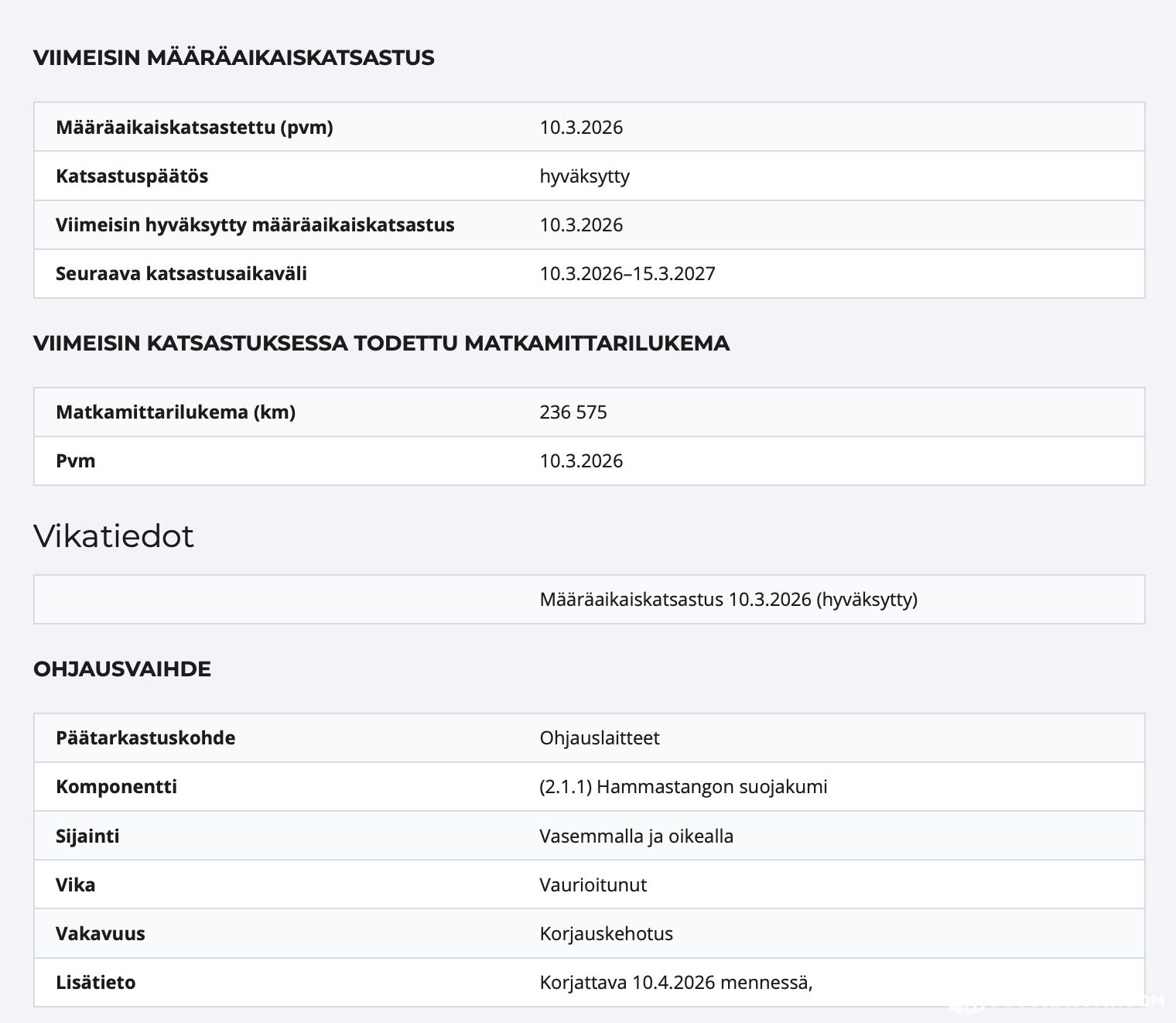Image resolution: width=1176 pixels, height=1023 pixels.
Task: Click the VIIMEISIN MÄÄRÄAIKAISKATSASTUS heading
Action: pos(234,58)
